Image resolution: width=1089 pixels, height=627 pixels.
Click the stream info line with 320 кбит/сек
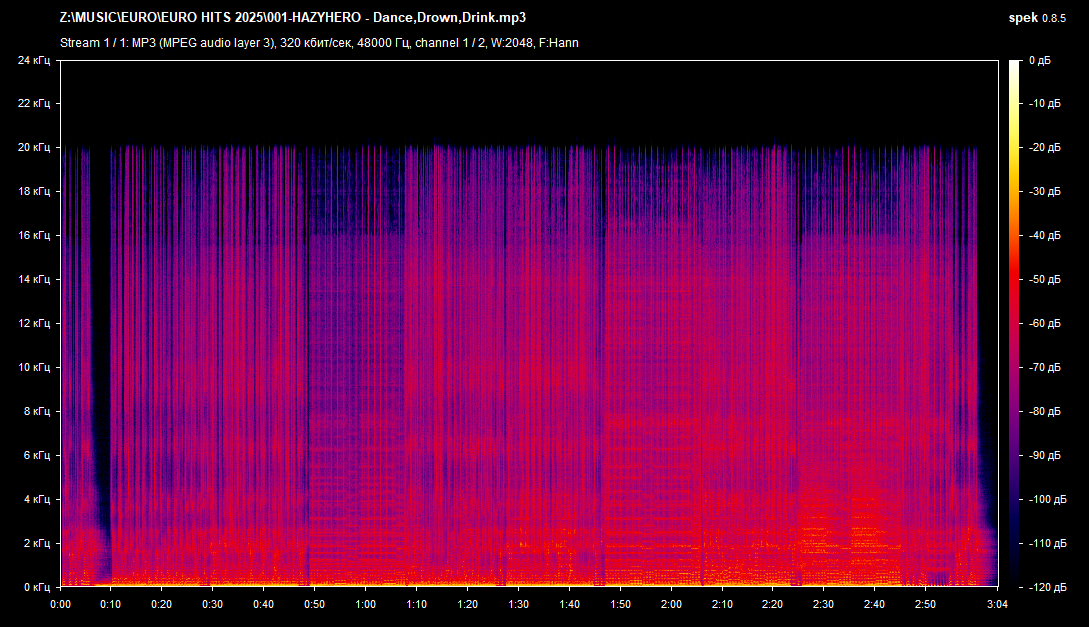coord(319,43)
